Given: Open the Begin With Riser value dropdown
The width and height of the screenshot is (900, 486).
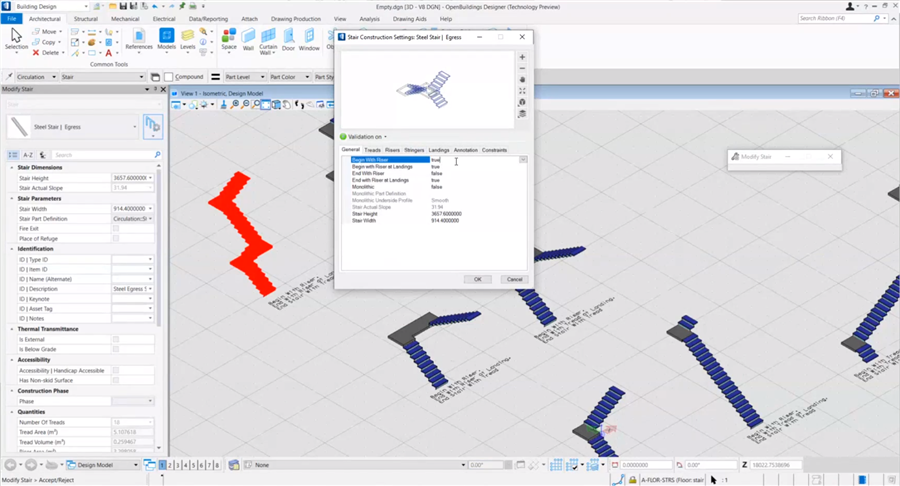Looking at the screenshot, I should [523, 160].
